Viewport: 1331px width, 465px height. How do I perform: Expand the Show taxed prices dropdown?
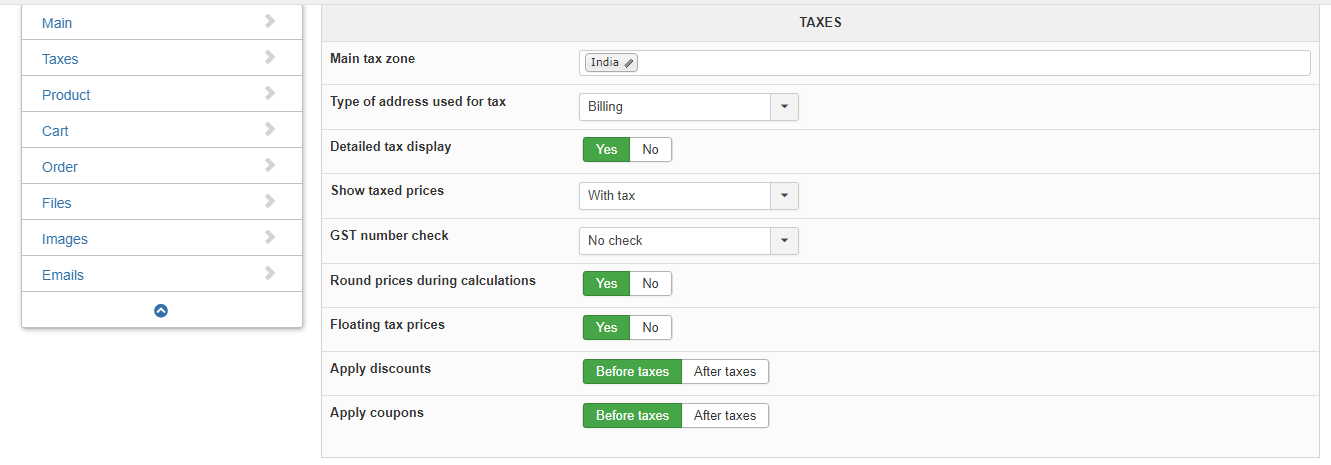(784, 196)
